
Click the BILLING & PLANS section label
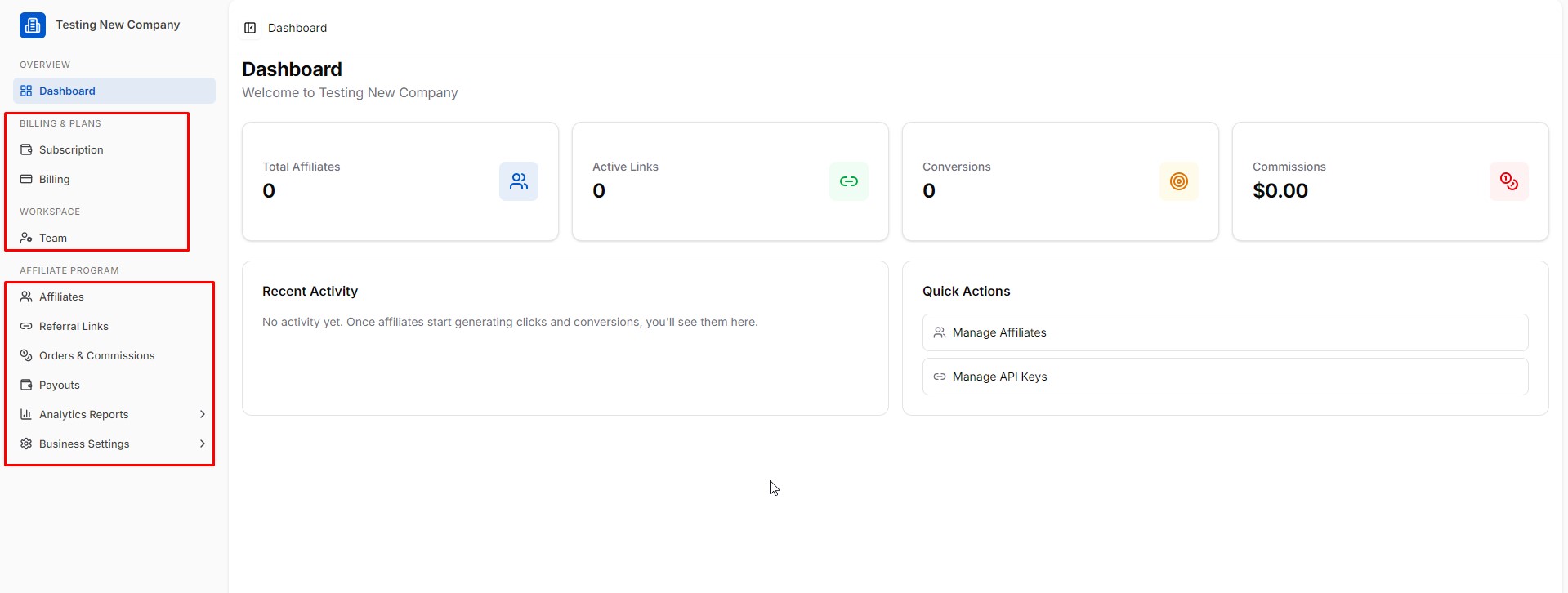60,123
